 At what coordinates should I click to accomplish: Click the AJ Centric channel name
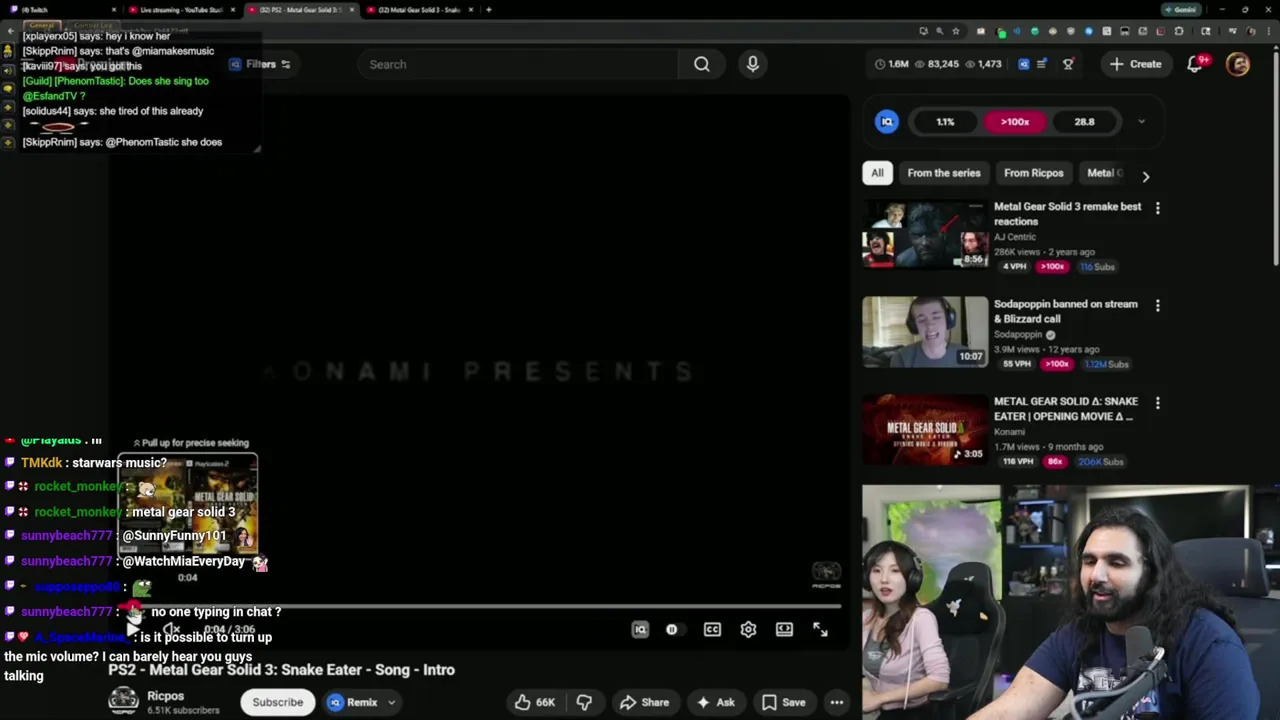coord(1015,237)
